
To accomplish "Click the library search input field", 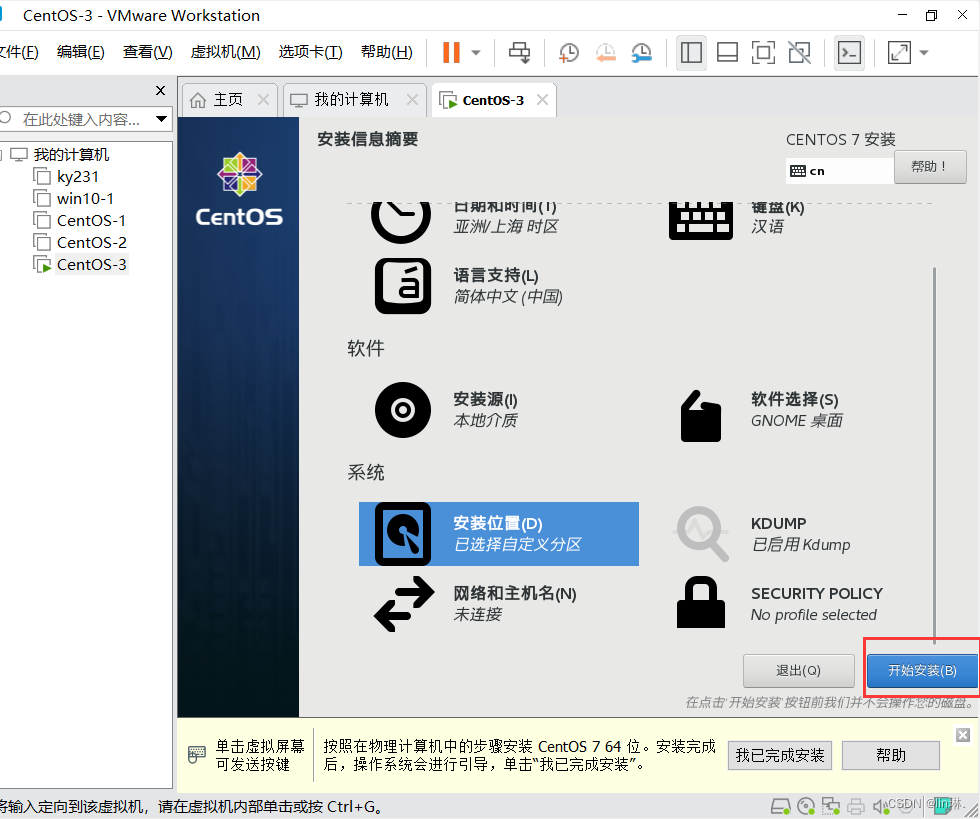I will (80, 119).
